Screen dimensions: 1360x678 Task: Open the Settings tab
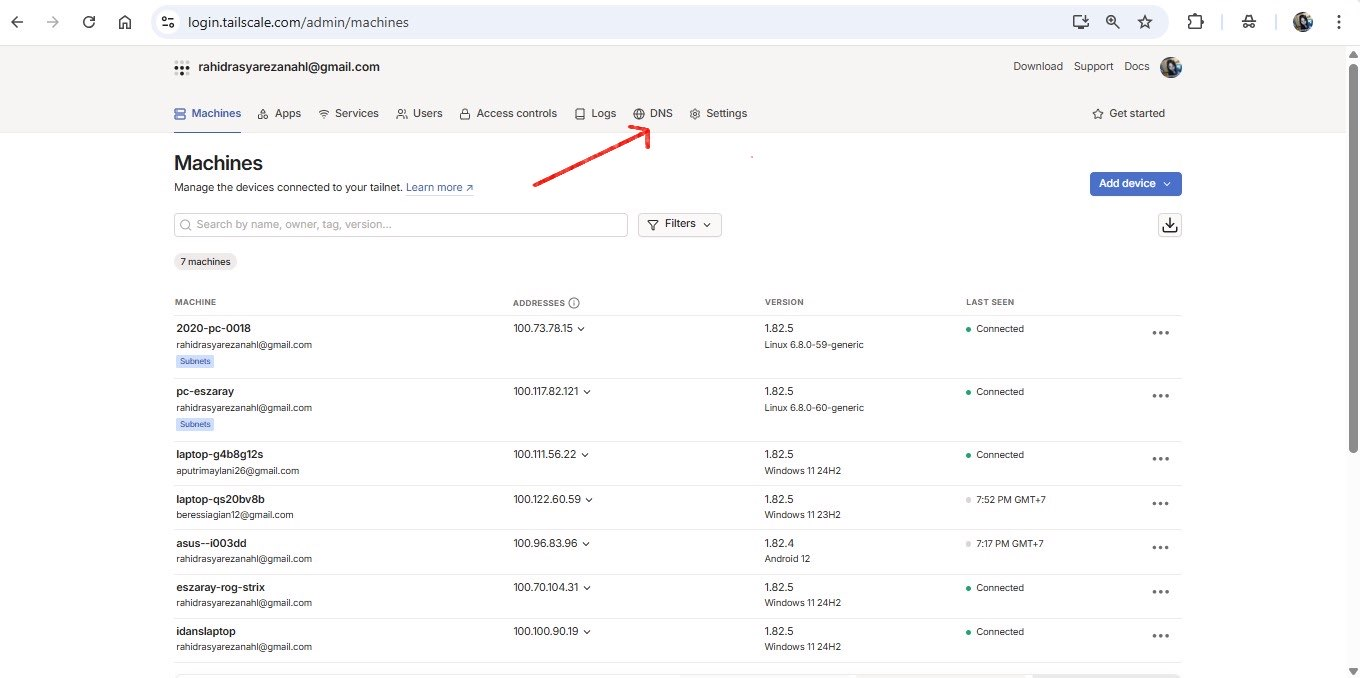point(718,114)
